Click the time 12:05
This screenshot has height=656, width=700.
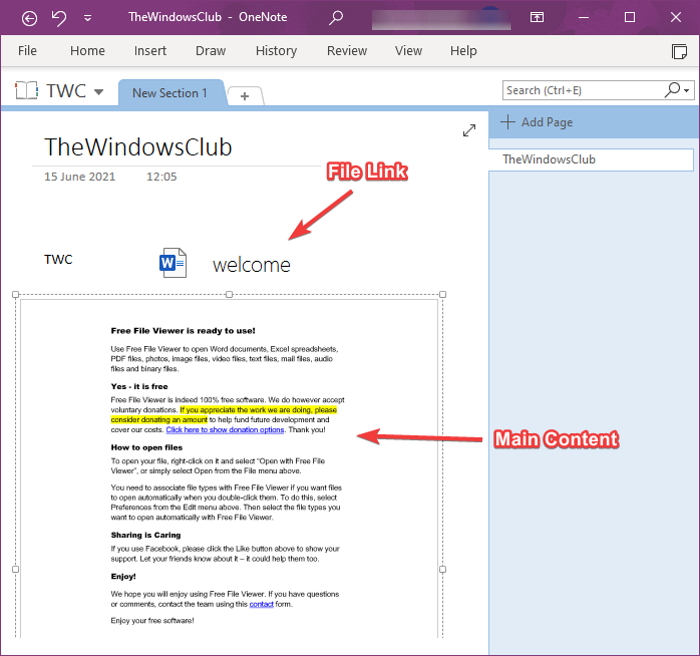(x=162, y=177)
